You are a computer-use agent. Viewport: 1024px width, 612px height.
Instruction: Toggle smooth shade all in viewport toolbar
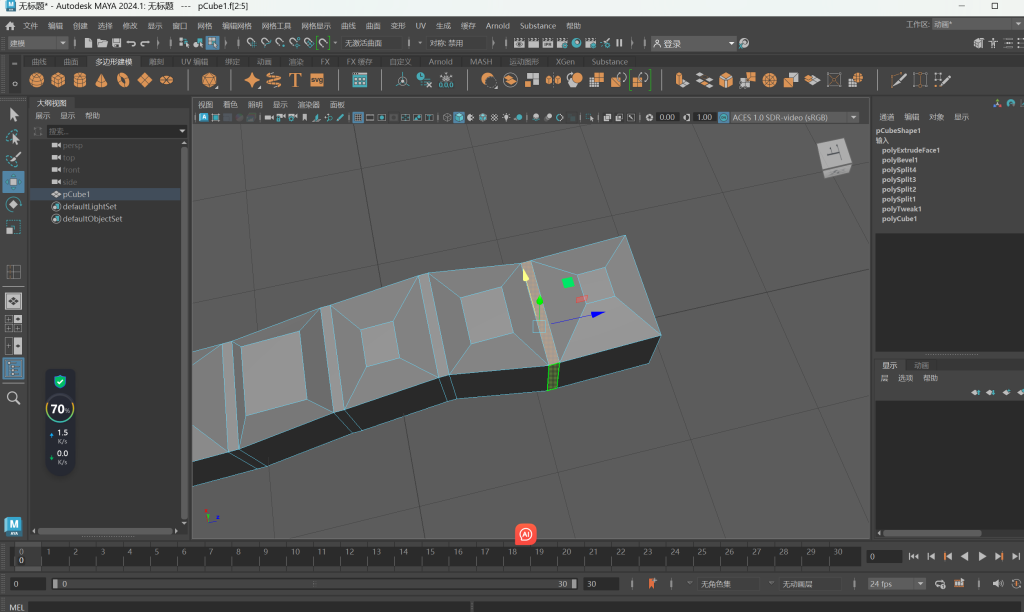459,118
